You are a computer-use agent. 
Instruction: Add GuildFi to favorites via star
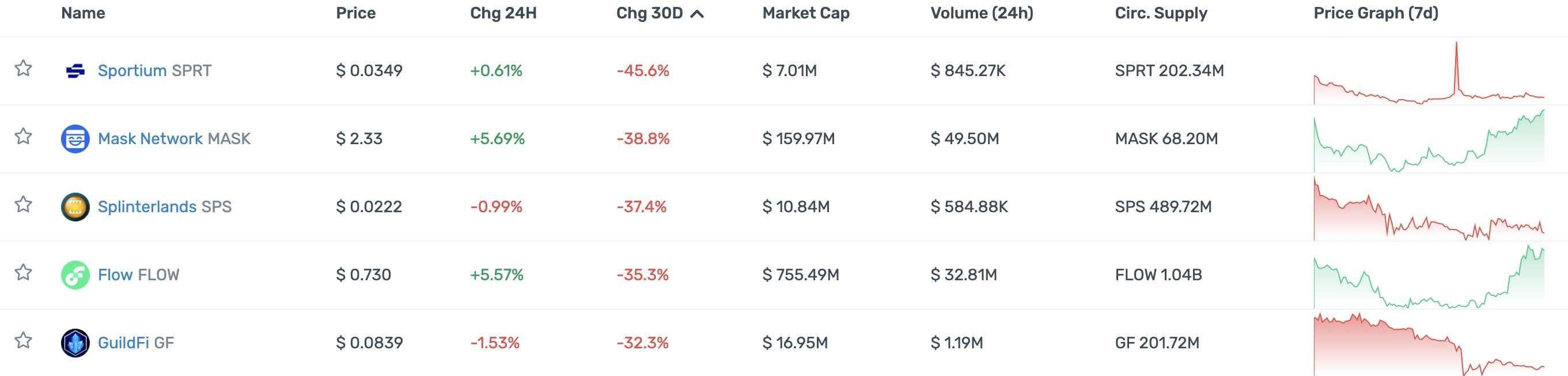pyautogui.click(x=23, y=340)
